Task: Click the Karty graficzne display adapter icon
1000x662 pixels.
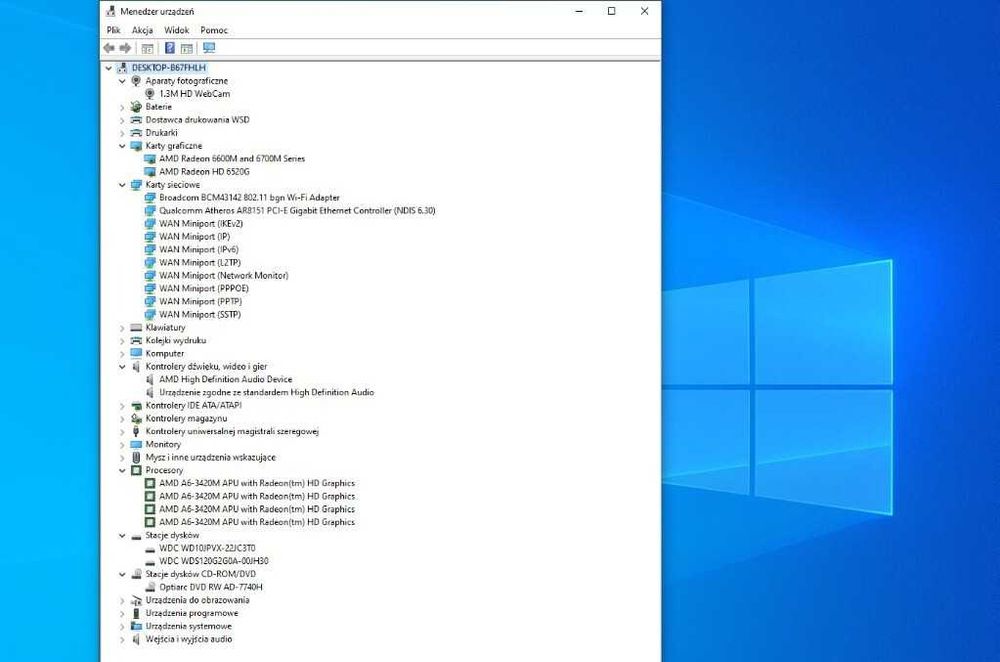Action: pyautogui.click(x=136, y=145)
